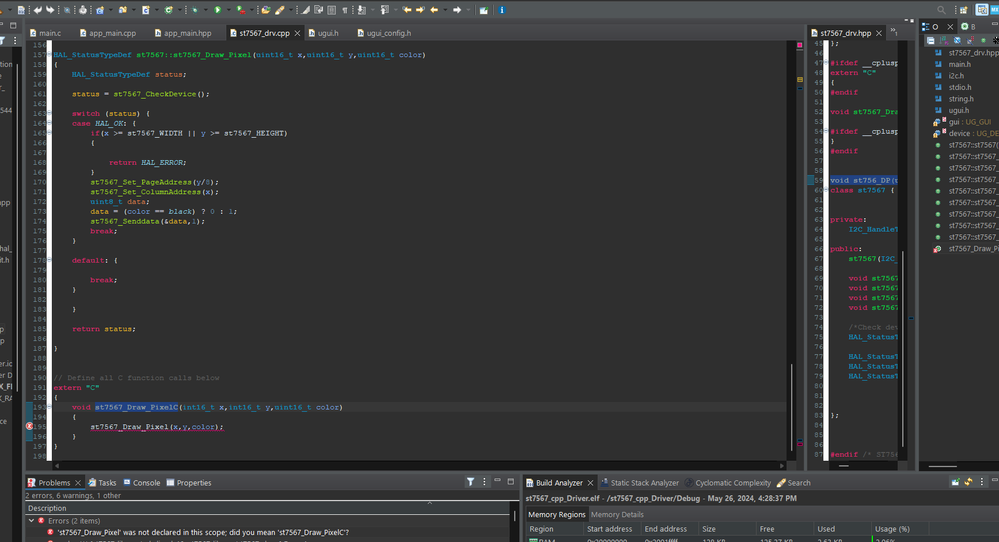Switch to the Build Targets view tab
Viewport: 999px width, 542px height.
(968, 27)
